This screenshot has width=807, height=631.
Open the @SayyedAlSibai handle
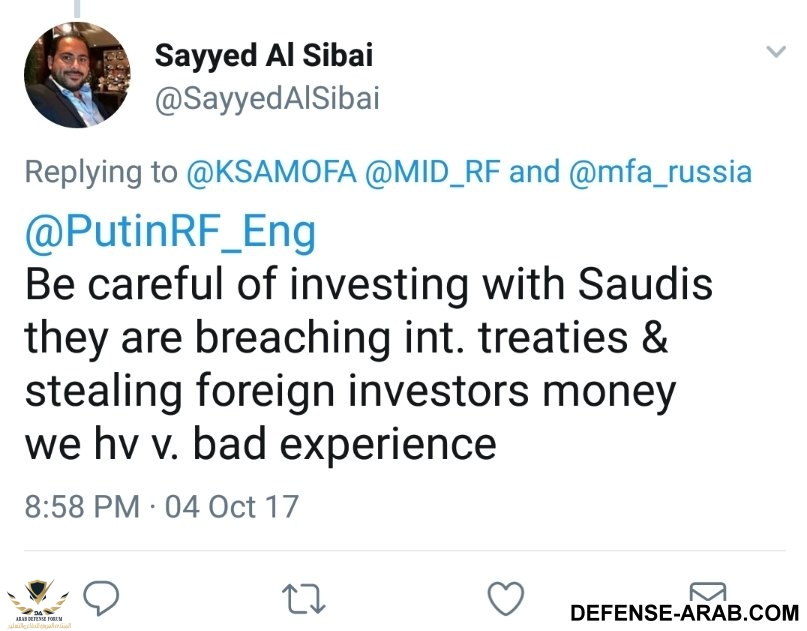coord(267,100)
